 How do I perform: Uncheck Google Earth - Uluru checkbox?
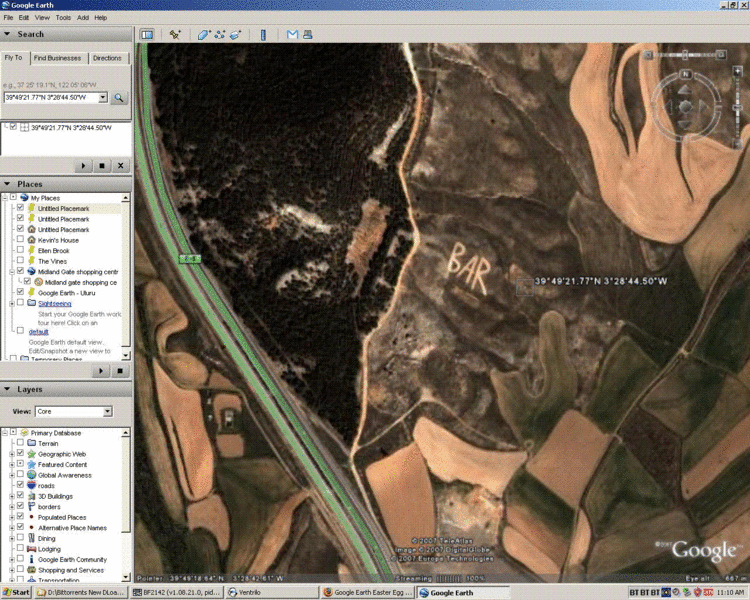click(20, 292)
